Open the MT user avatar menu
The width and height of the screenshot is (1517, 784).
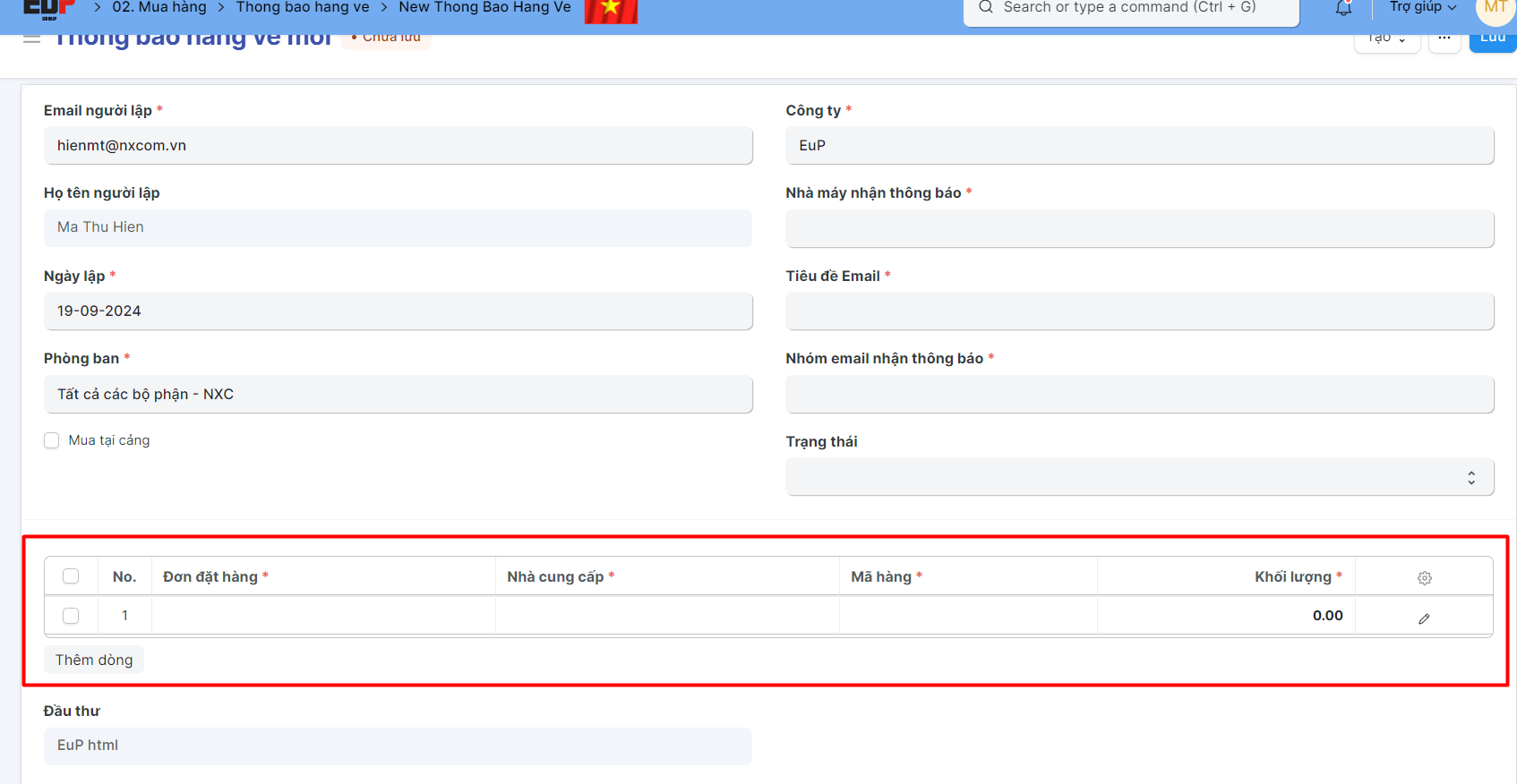pyautogui.click(x=1496, y=9)
